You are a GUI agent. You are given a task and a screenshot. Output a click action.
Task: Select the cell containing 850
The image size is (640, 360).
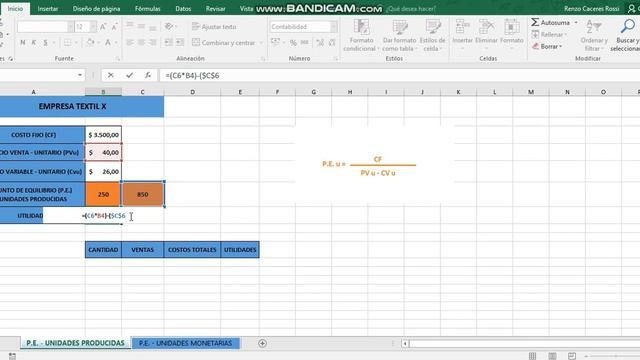(142, 194)
